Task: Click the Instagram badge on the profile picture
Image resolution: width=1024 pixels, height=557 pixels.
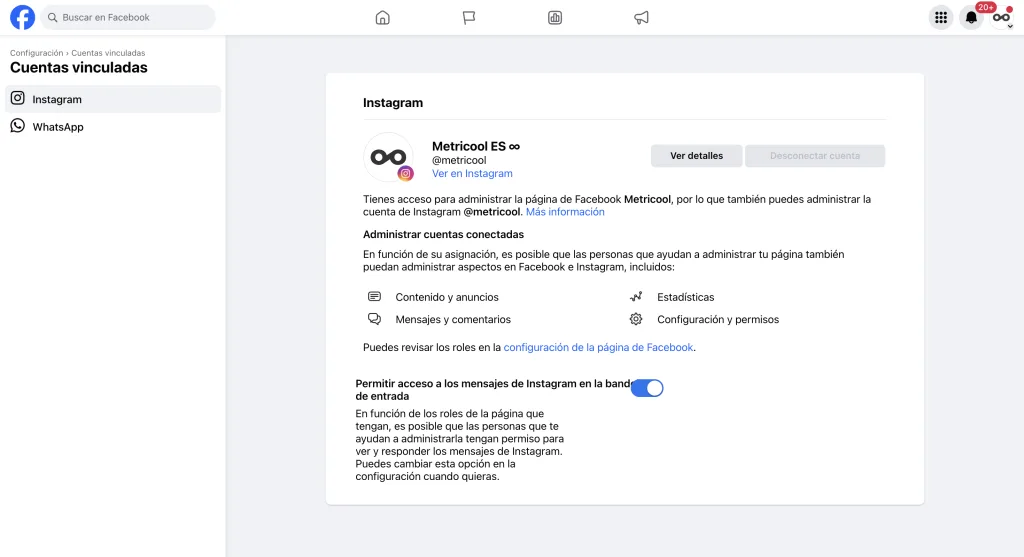Action: (x=406, y=174)
